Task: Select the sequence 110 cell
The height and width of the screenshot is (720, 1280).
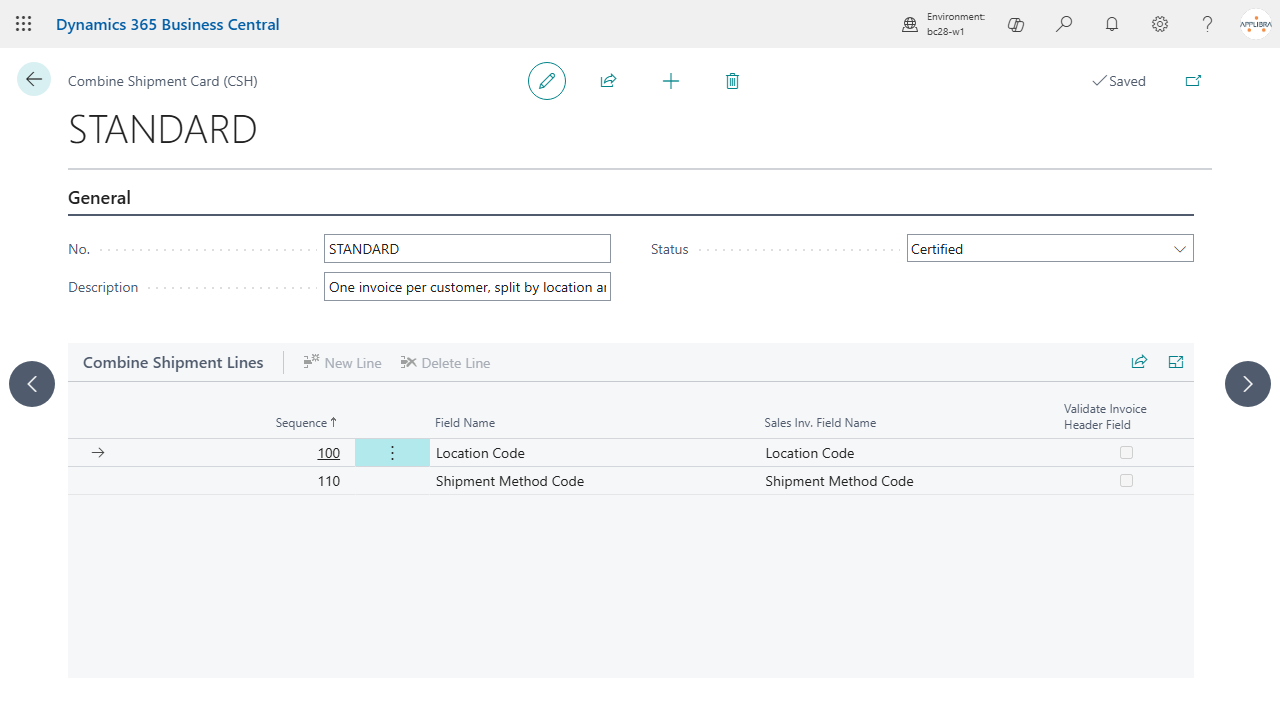Action: pyautogui.click(x=329, y=481)
